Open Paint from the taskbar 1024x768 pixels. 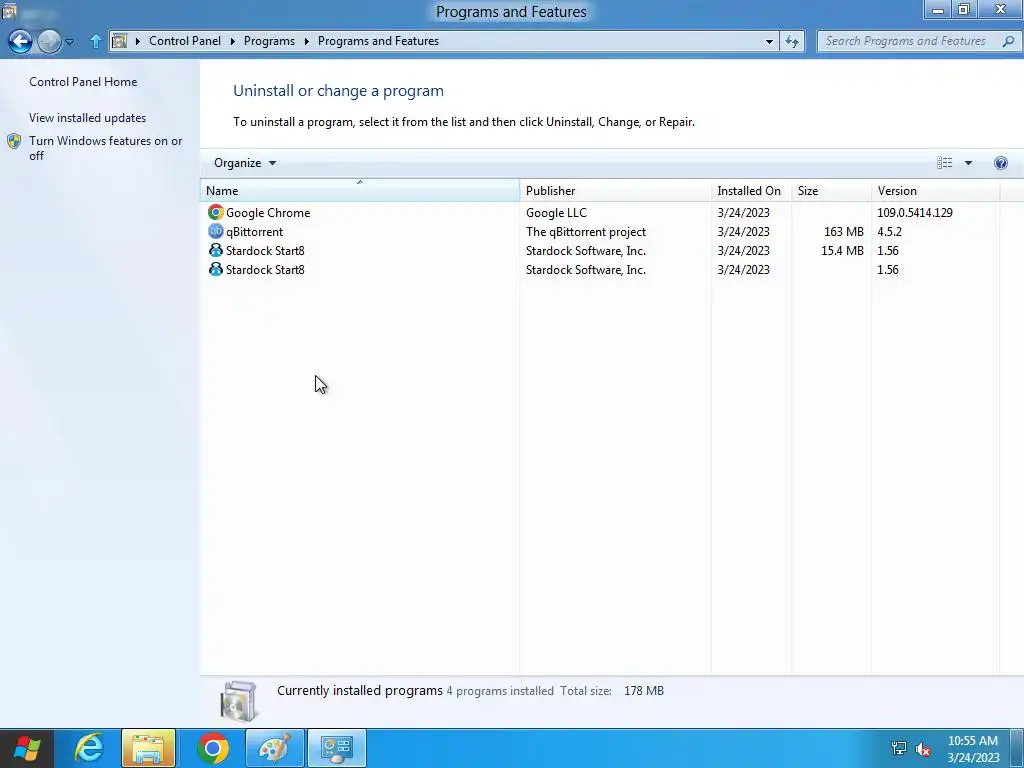pos(274,748)
